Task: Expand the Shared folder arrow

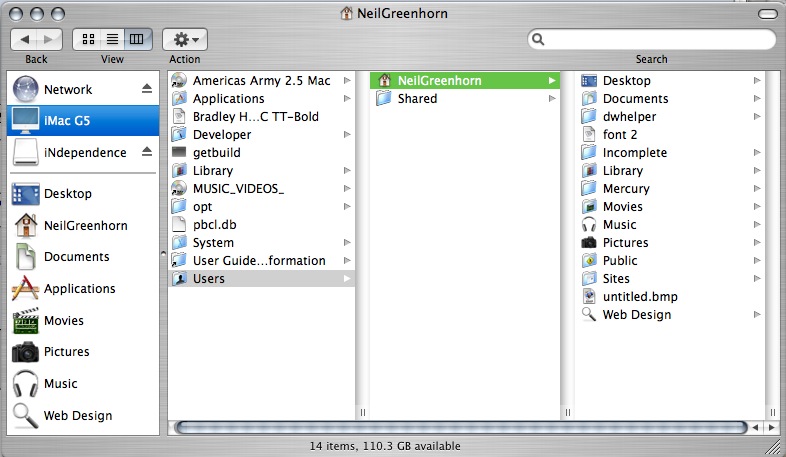Action: tap(552, 98)
